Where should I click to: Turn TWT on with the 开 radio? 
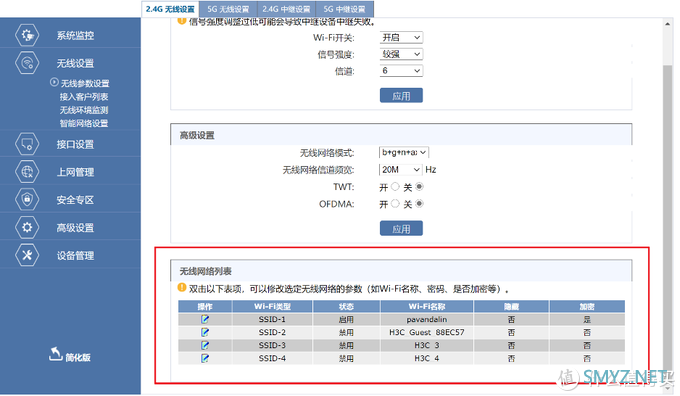[395, 187]
